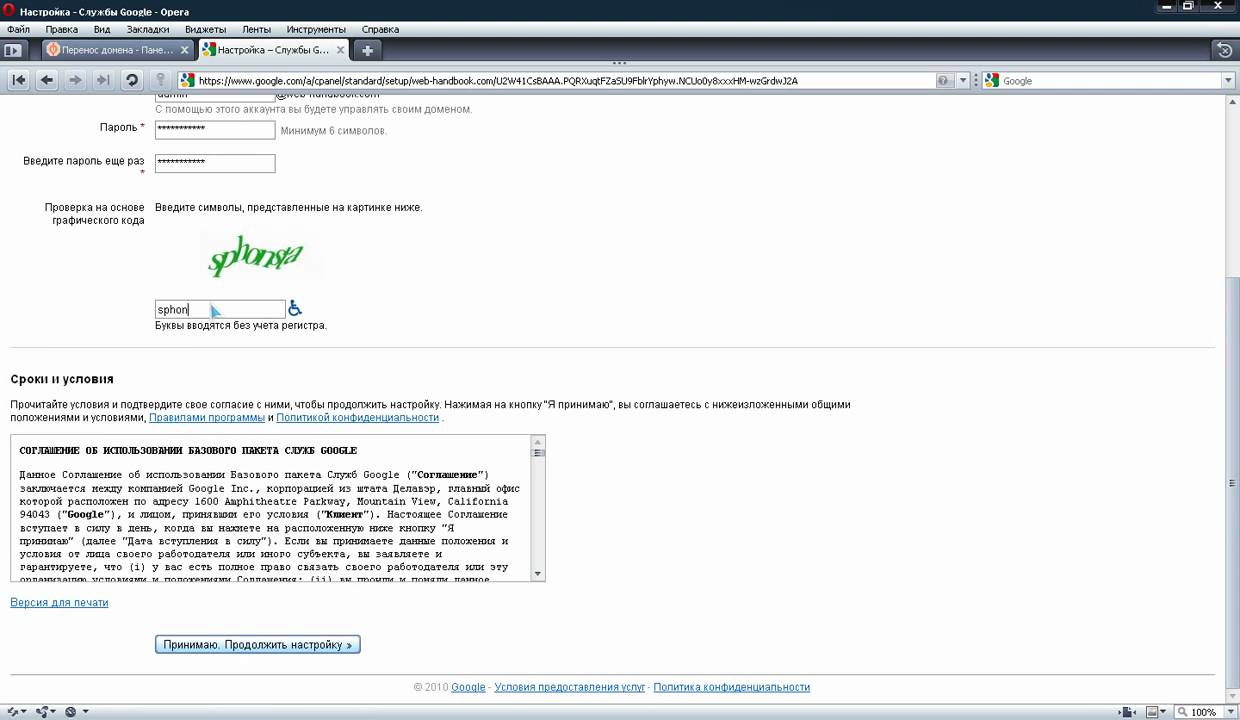The width and height of the screenshot is (1240, 720).
Task: Click the Fast Forward navigation button
Action: pos(103,81)
